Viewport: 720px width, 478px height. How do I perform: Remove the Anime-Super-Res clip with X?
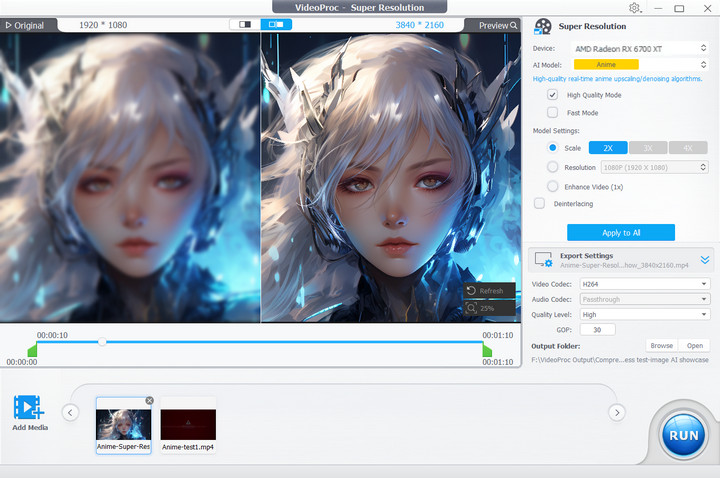(149, 400)
